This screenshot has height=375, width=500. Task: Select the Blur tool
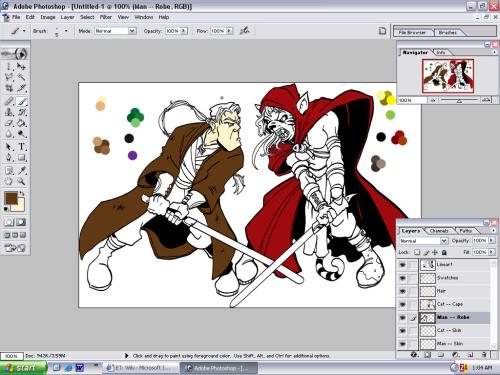point(9,134)
